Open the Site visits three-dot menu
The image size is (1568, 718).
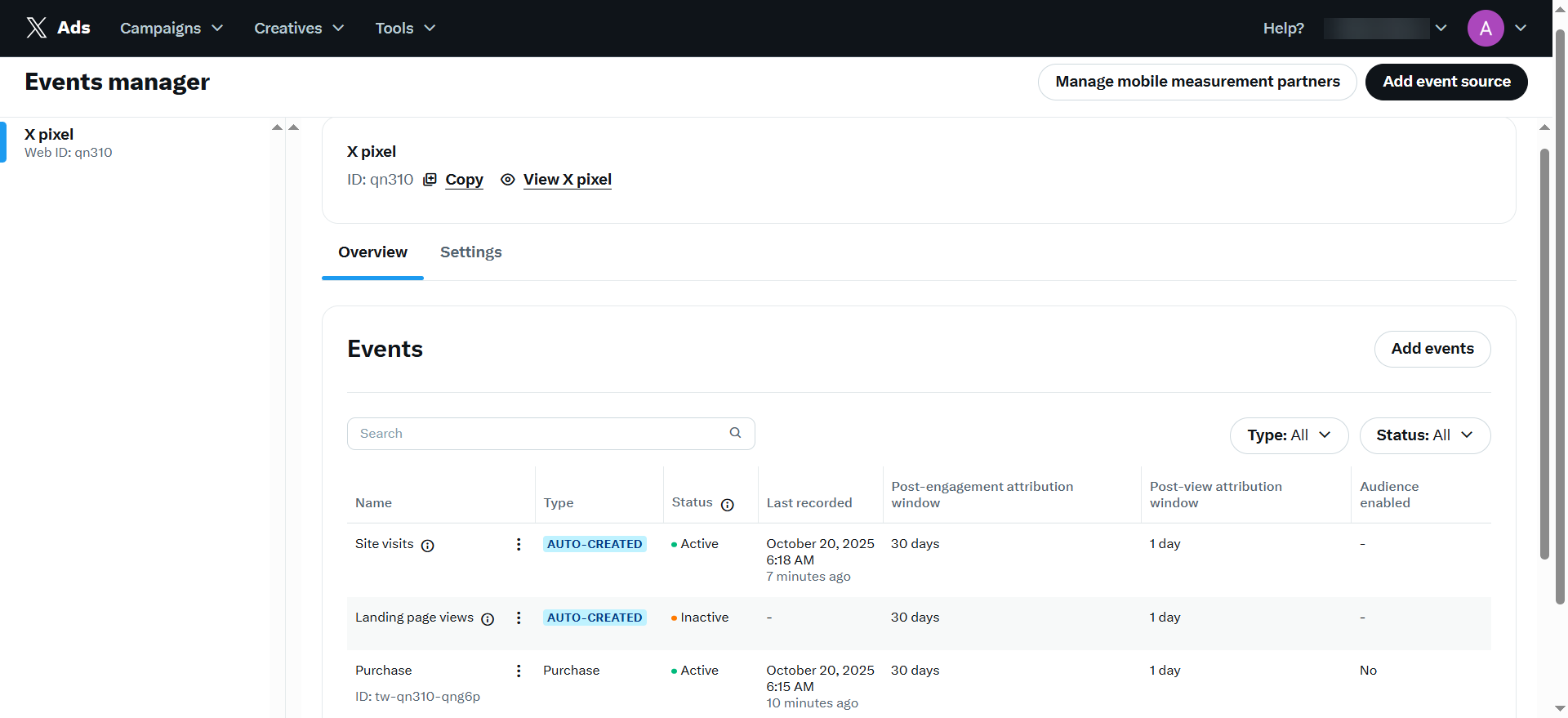[519, 544]
